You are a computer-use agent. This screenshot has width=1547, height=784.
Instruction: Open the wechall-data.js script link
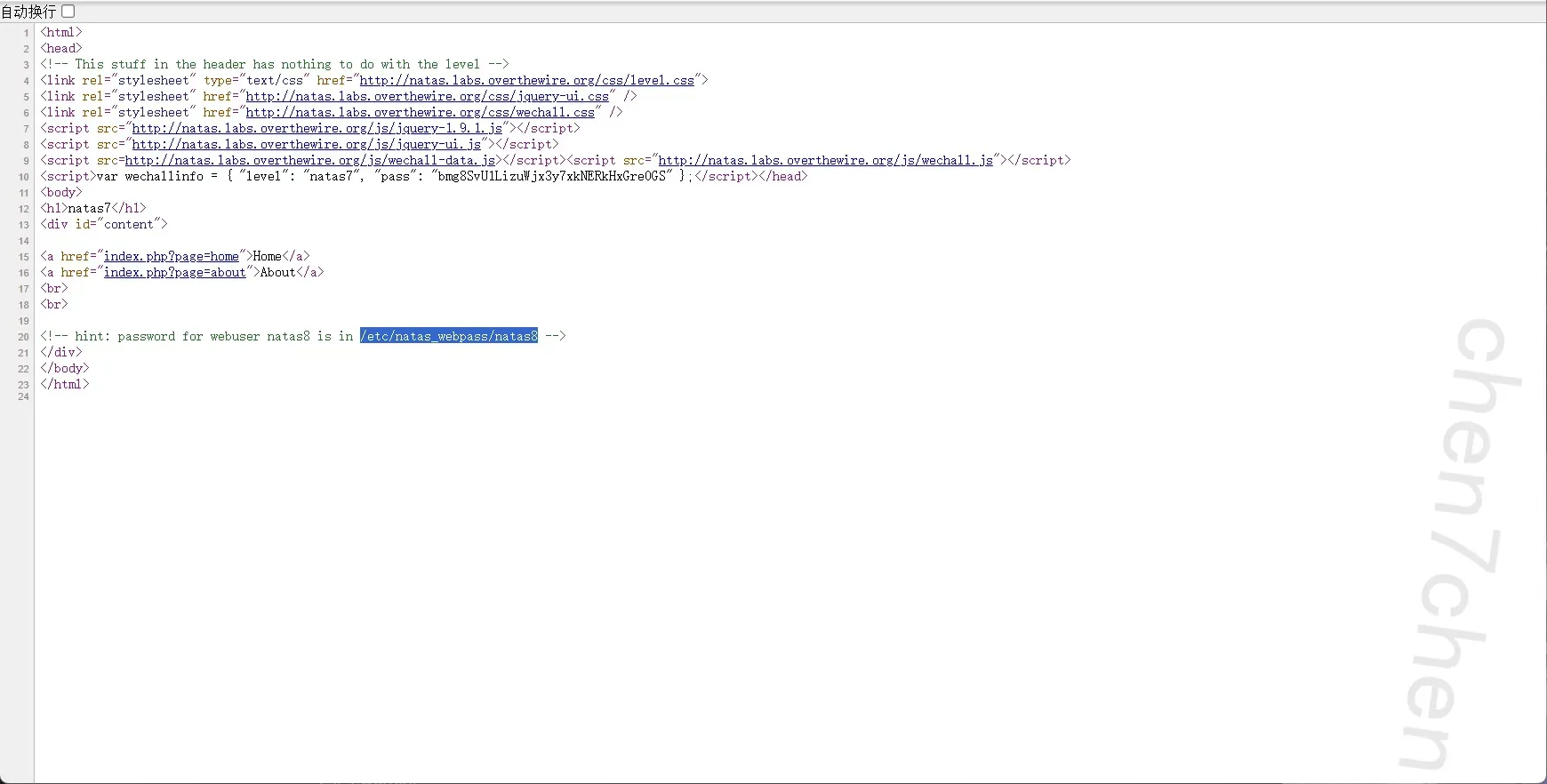click(x=310, y=160)
